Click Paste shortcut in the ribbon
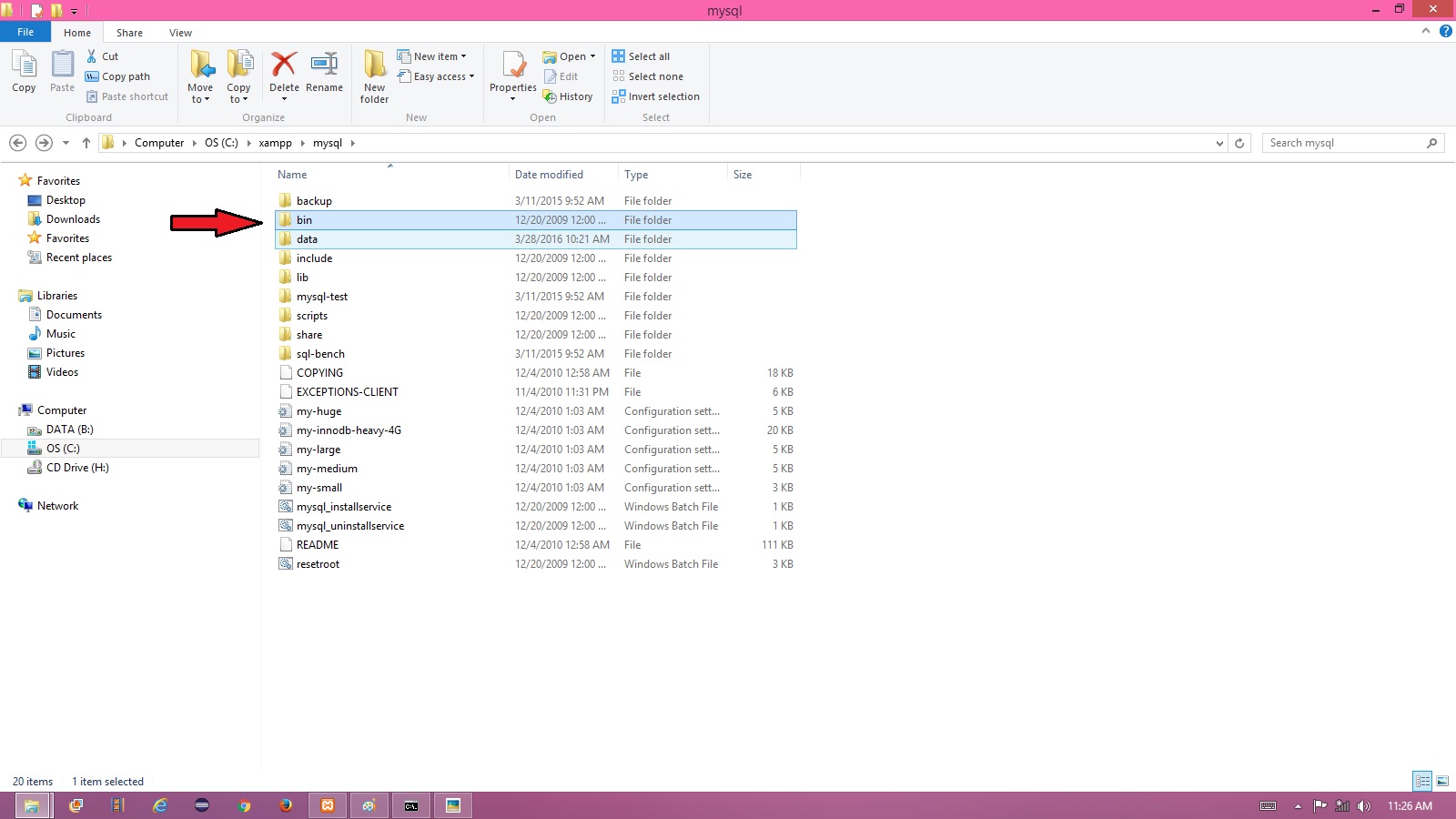 coord(127,96)
